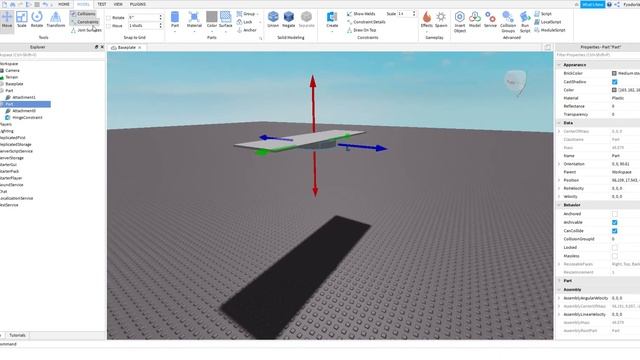Click Show Welds option
The height and width of the screenshot is (360, 640).
point(361,14)
